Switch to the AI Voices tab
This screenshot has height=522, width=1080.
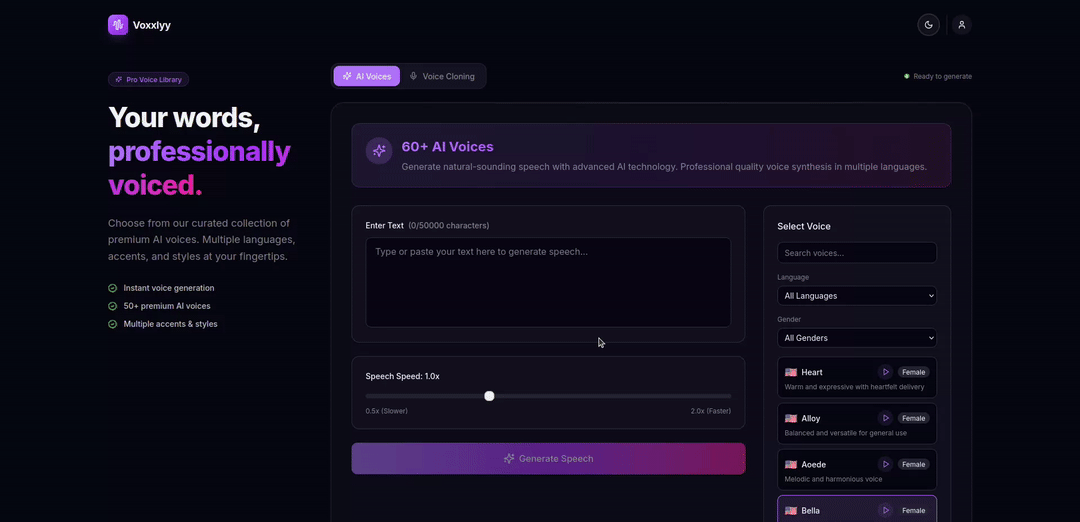coord(367,76)
